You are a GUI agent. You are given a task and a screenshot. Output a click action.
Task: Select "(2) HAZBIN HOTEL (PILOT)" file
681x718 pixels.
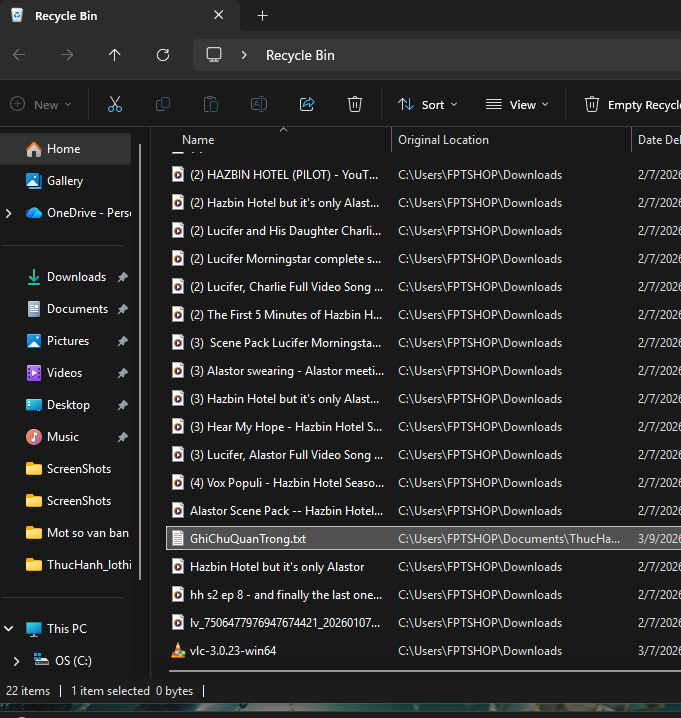(424, 175)
